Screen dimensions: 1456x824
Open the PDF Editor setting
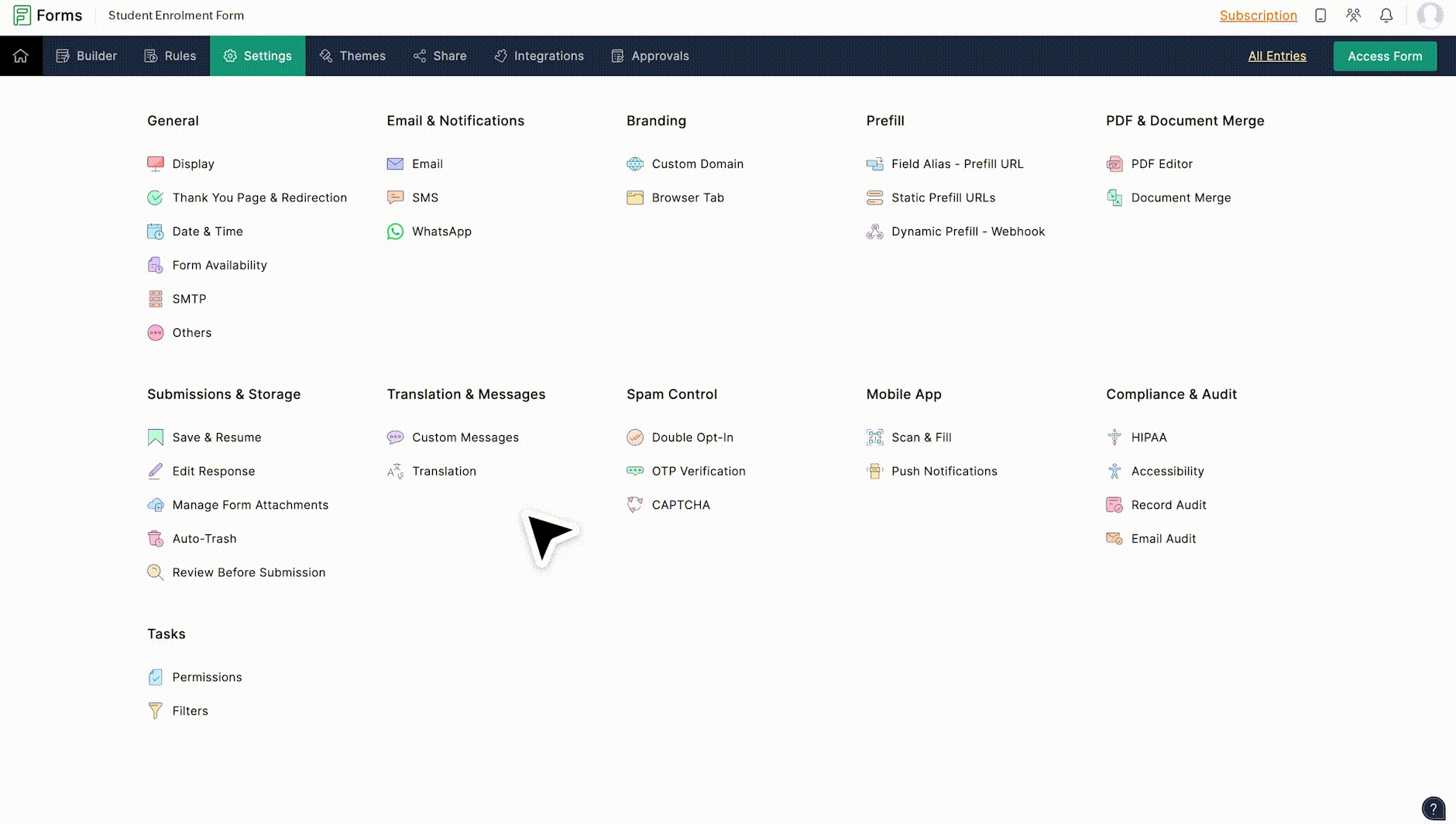[1161, 164]
